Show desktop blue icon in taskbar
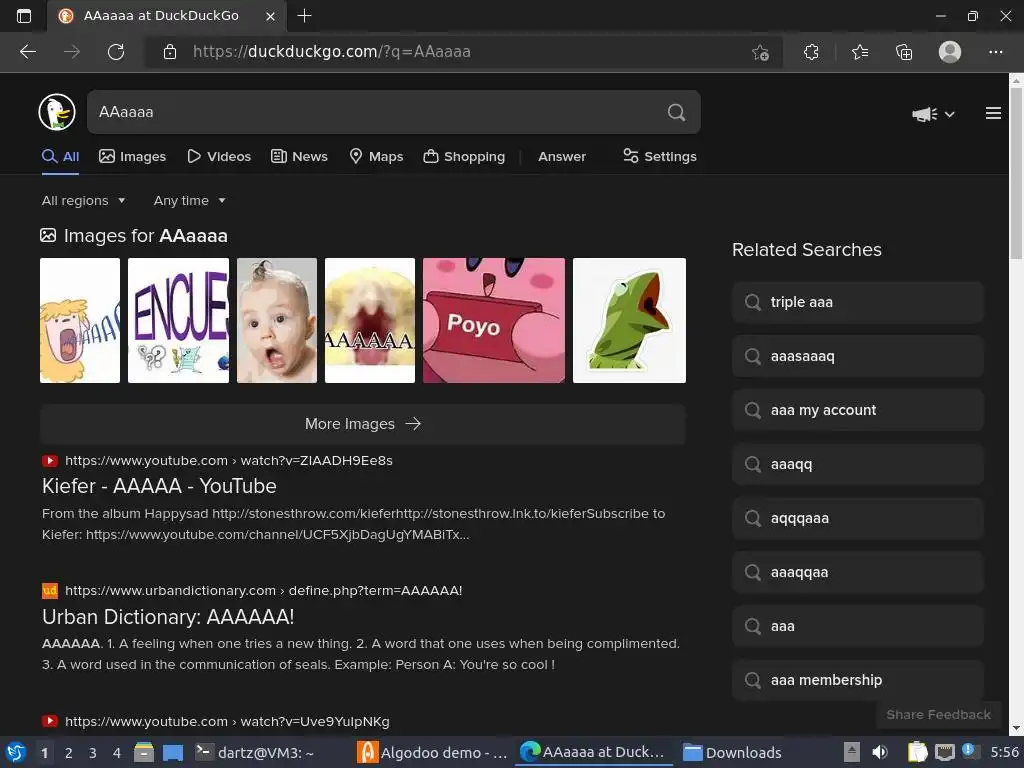The width and height of the screenshot is (1024, 768). pos(172,753)
